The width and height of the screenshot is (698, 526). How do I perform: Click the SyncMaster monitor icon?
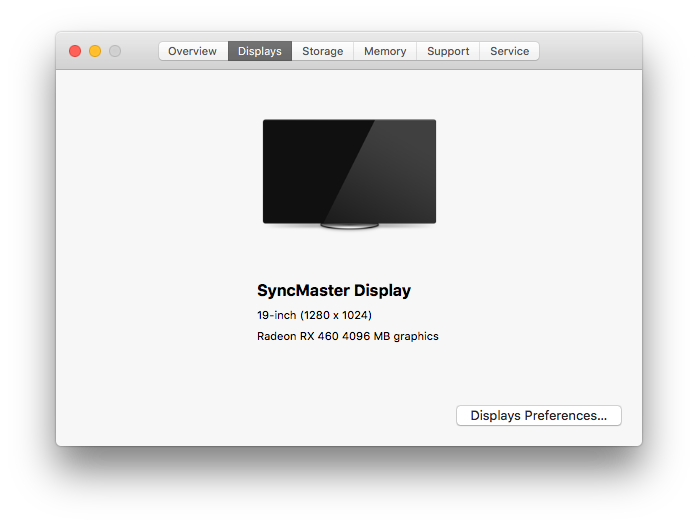349,174
